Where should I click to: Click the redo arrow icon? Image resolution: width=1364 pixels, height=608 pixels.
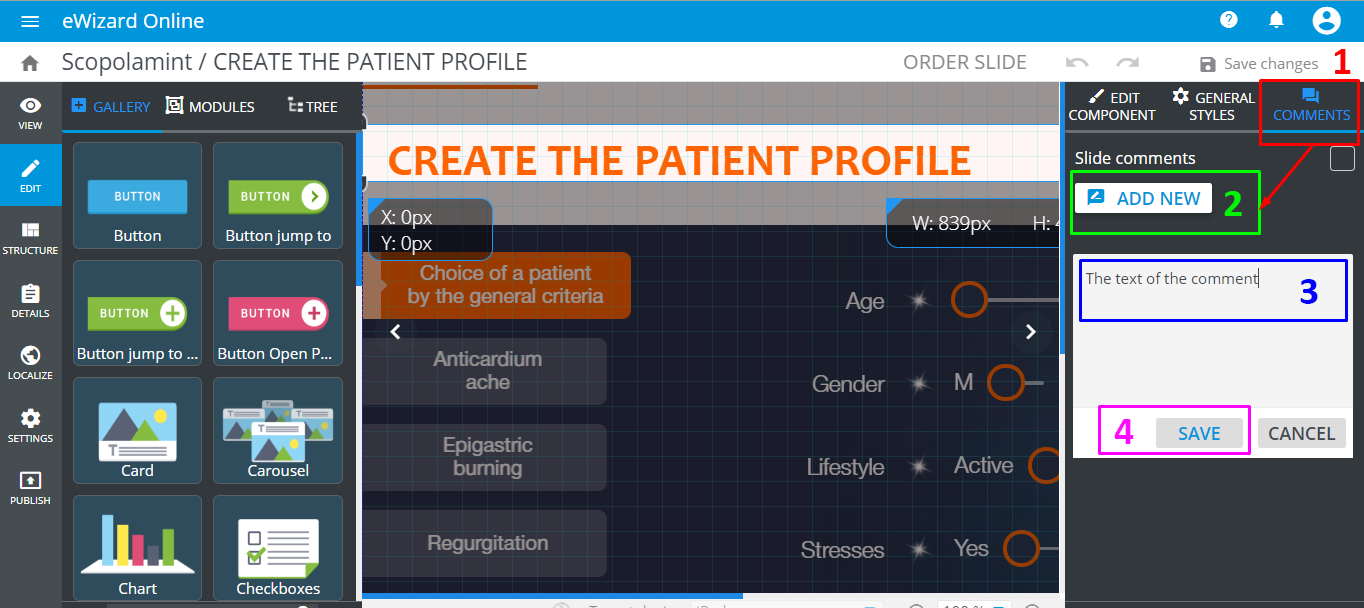[x=1128, y=63]
